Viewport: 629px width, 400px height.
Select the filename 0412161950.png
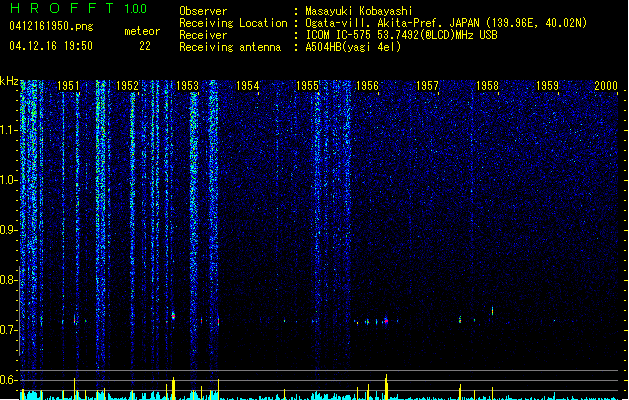(x=51, y=26)
